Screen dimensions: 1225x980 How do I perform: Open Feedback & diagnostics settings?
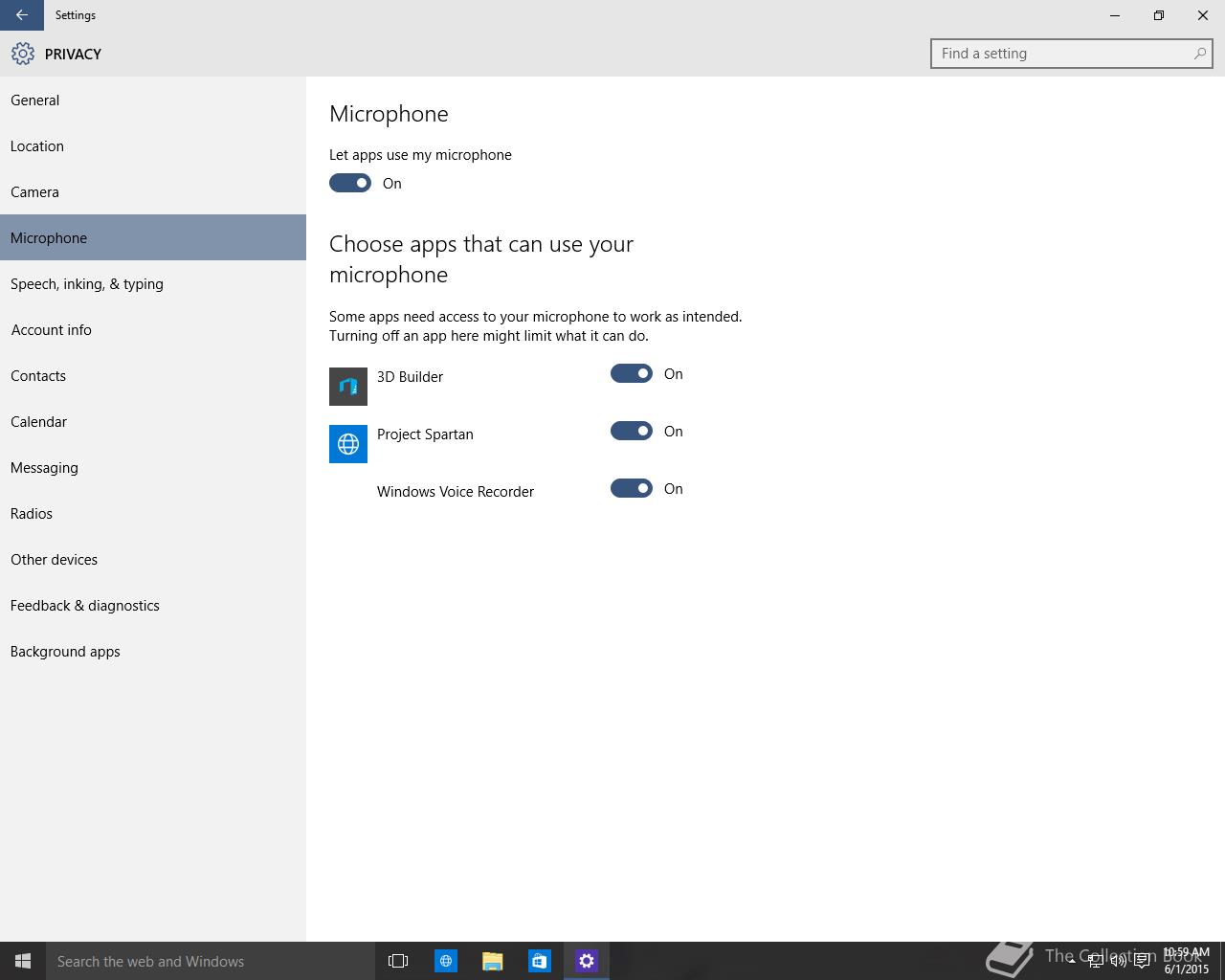(153, 605)
